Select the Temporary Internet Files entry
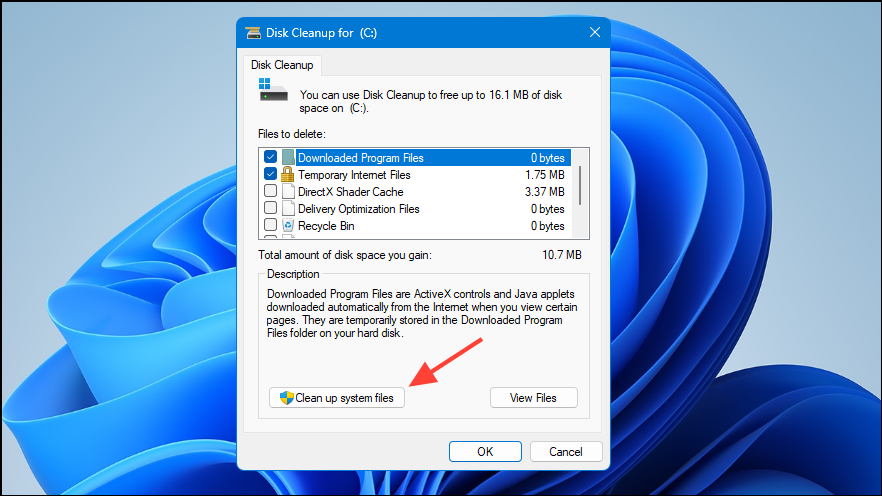This screenshot has height=496, width=882. click(354, 175)
